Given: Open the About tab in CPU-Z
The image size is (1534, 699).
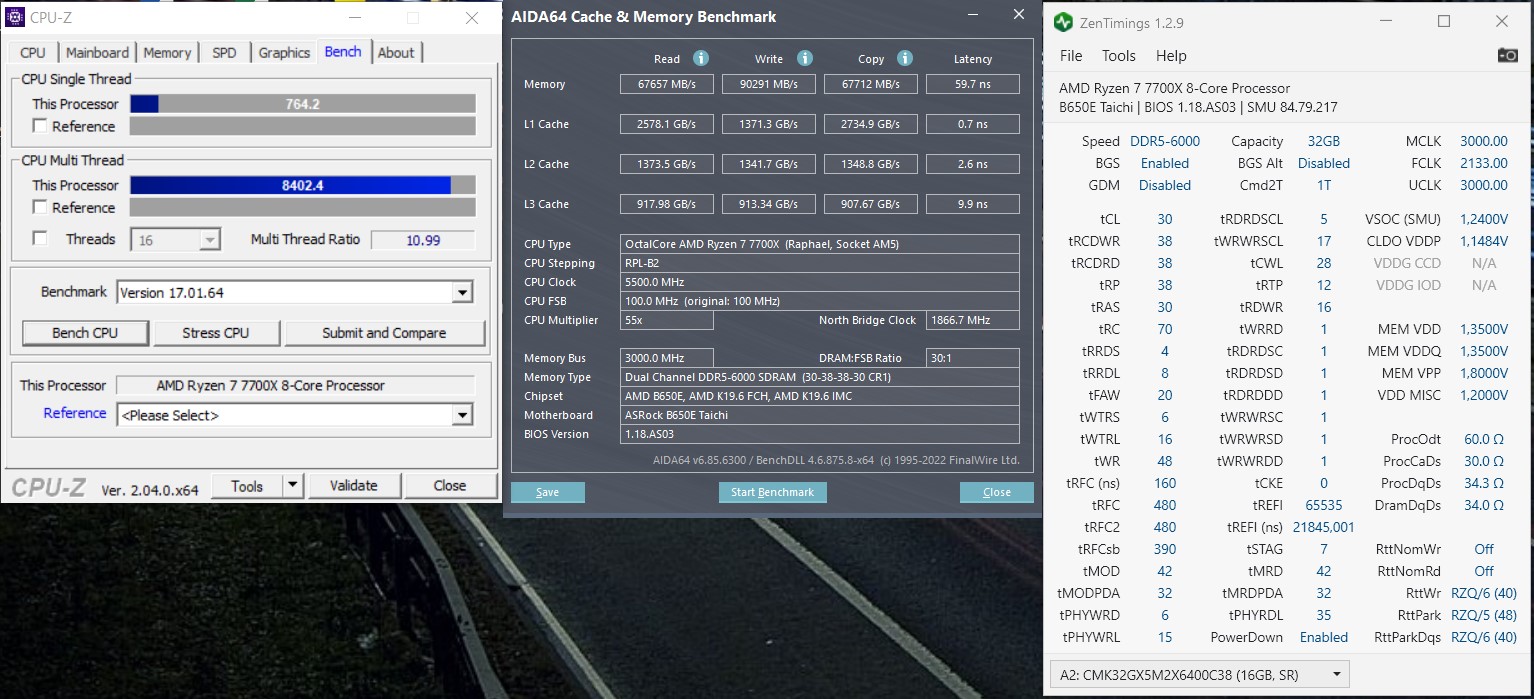Looking at the screenshot, I should coord(396,52).
